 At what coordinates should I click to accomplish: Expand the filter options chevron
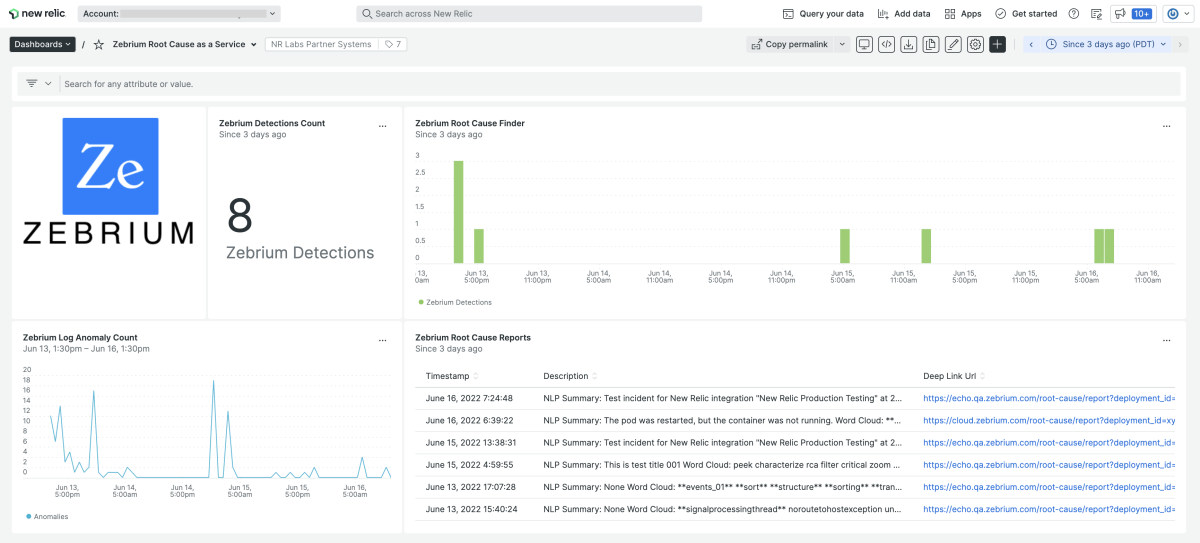pos(48,84)
